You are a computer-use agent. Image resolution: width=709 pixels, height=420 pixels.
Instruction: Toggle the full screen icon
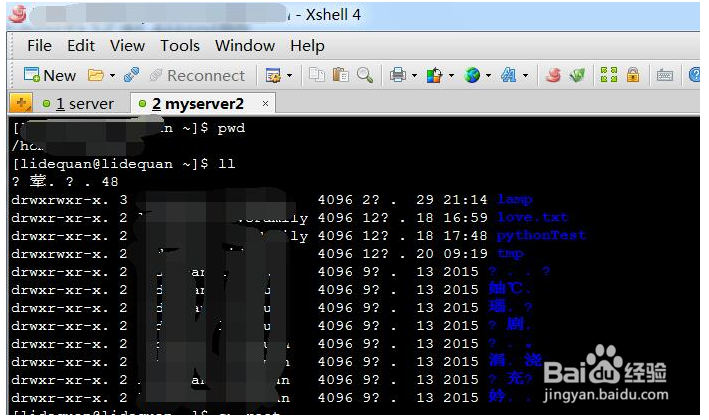click(x=609, y=75)
